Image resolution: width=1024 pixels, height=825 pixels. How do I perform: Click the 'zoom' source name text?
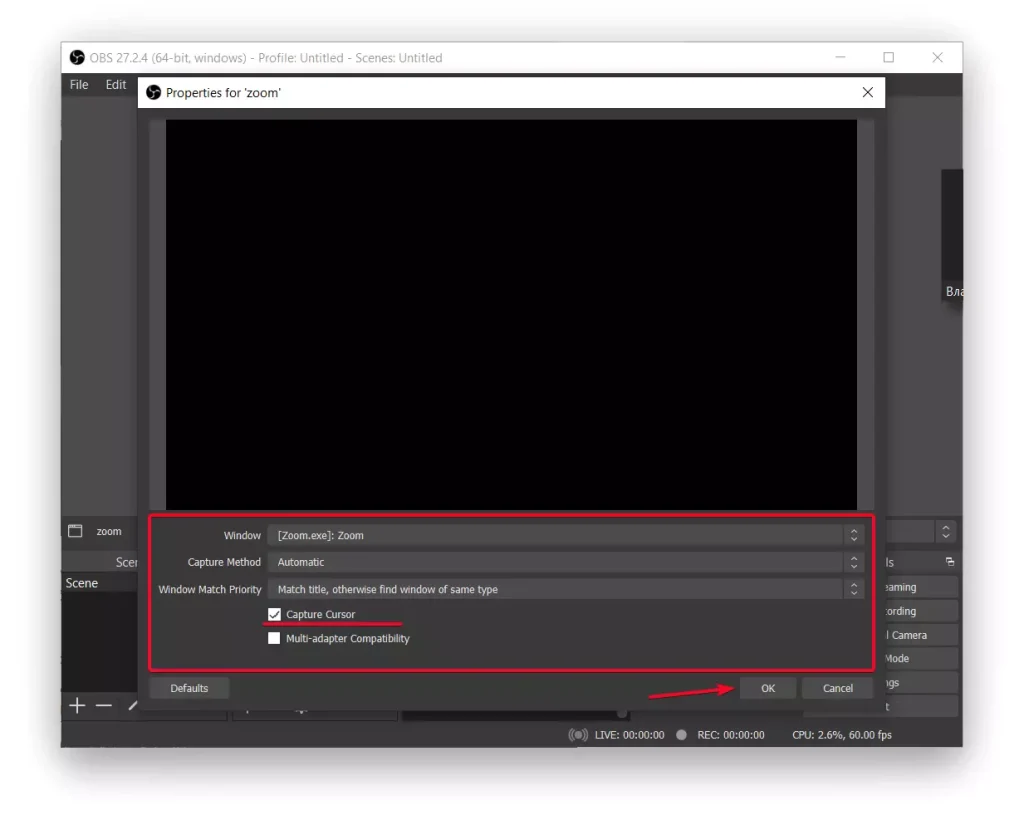click(x=109, y=532)
